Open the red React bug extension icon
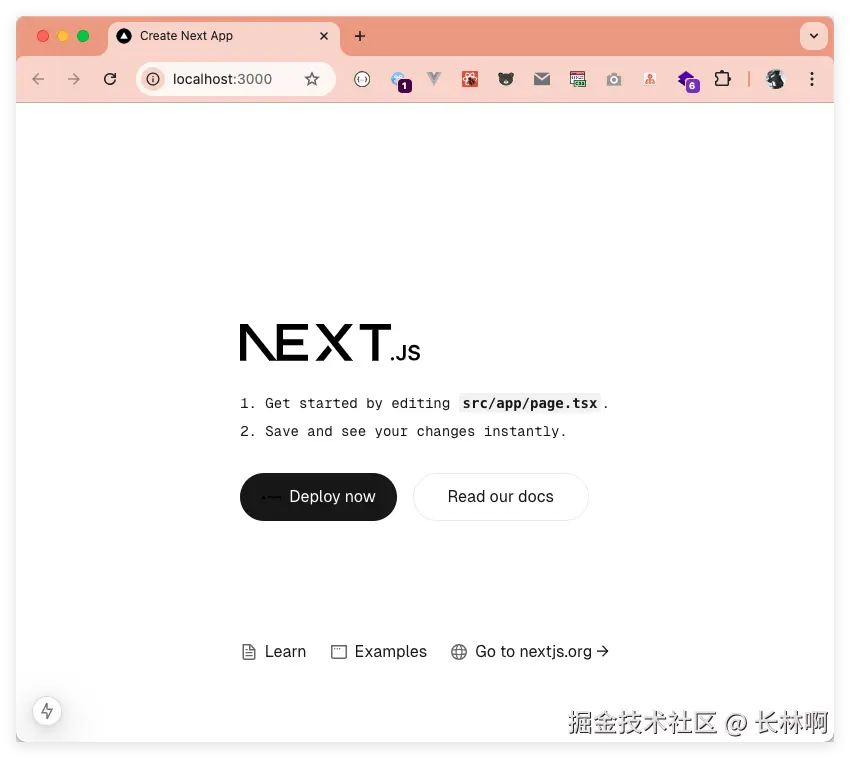Screen dimensions: 850x758 point(470,80)
